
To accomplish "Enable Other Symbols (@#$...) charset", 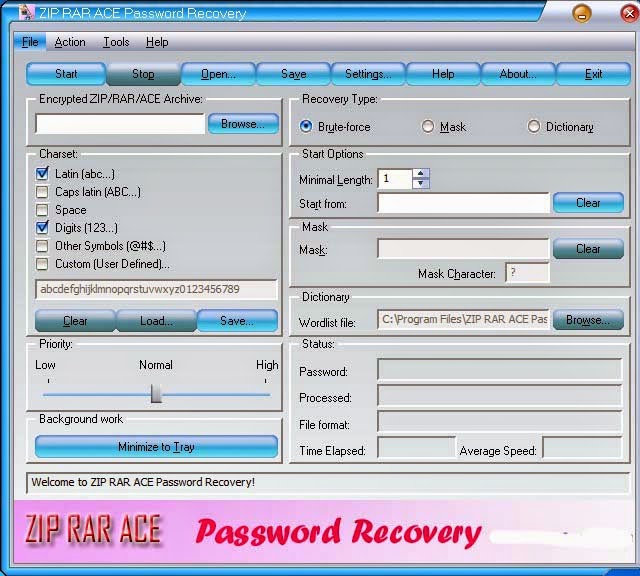I will click(x=42, y=246).
